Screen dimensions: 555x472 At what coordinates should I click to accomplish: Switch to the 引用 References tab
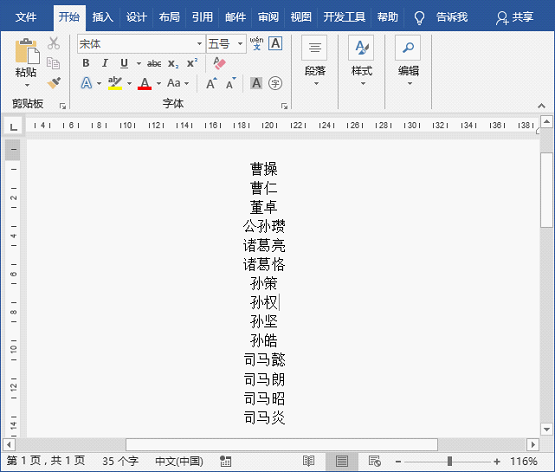(202, 17)
